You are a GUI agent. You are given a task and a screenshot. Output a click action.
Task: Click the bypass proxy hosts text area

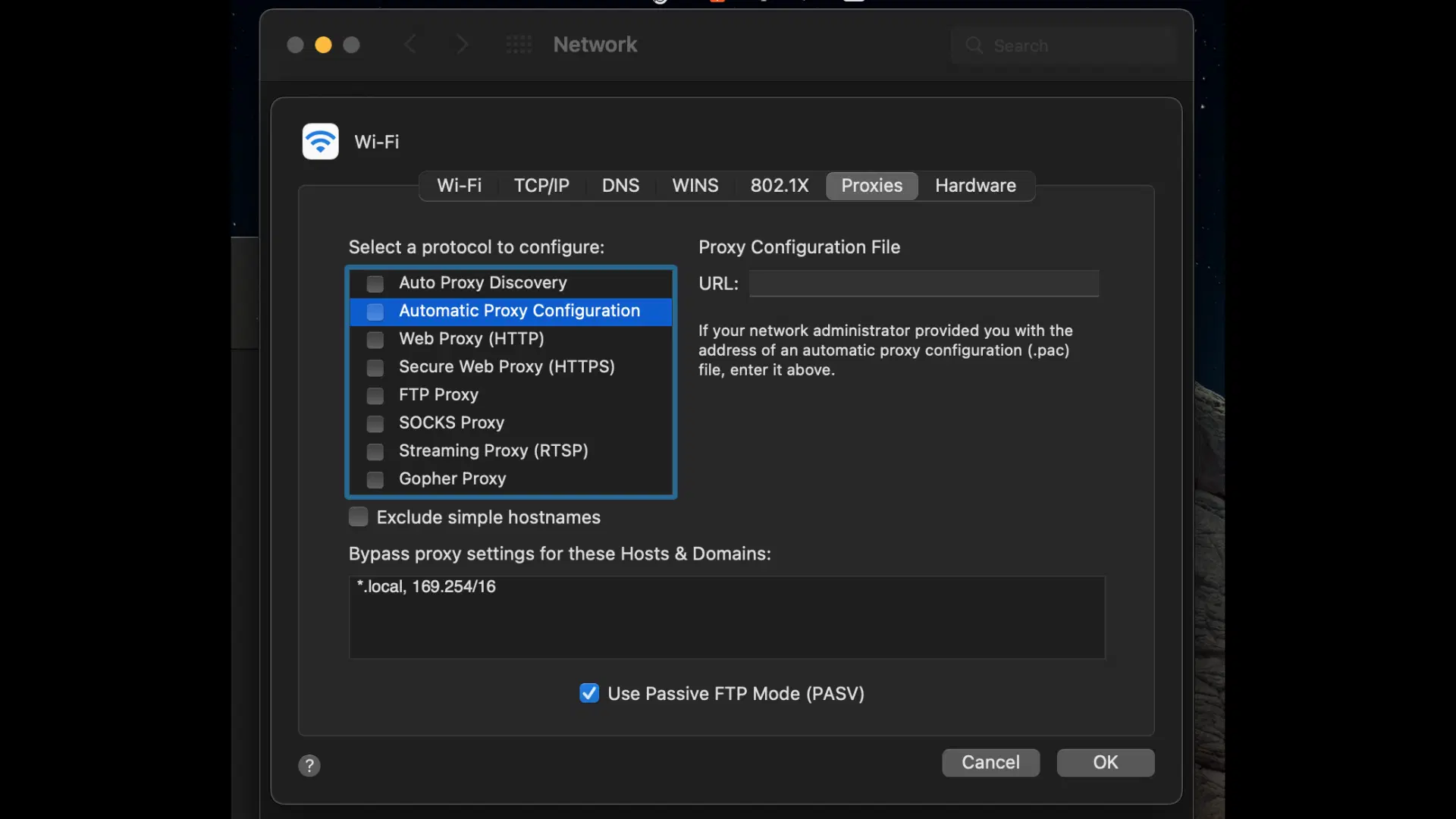[726, 617]
